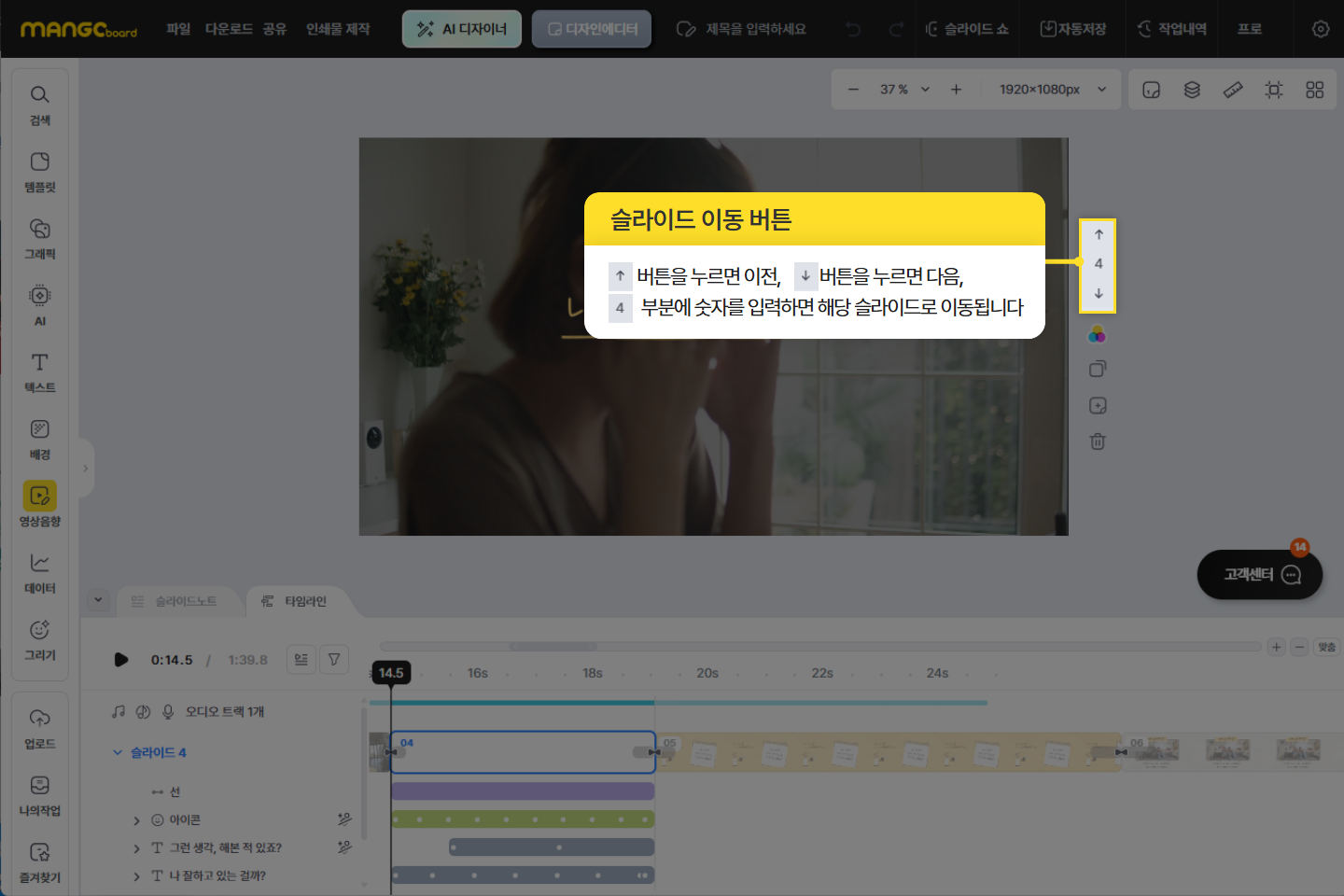Open the 영상음향 media panel
The height and width of the screenshot is (896, 1344).
(39, 505)
